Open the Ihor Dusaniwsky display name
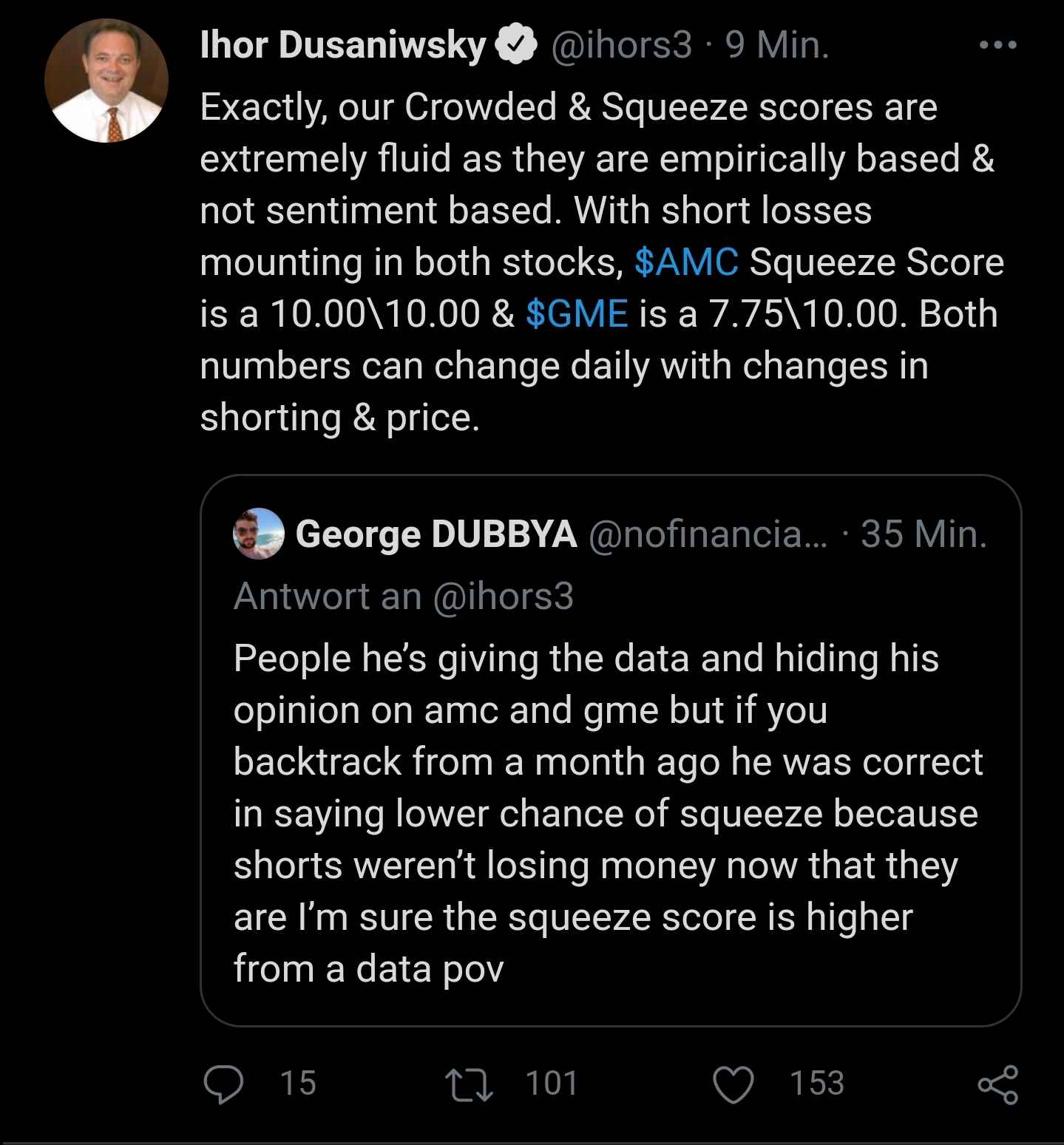This screenshot has width=1064, height=1145. [x=343, y=46]
